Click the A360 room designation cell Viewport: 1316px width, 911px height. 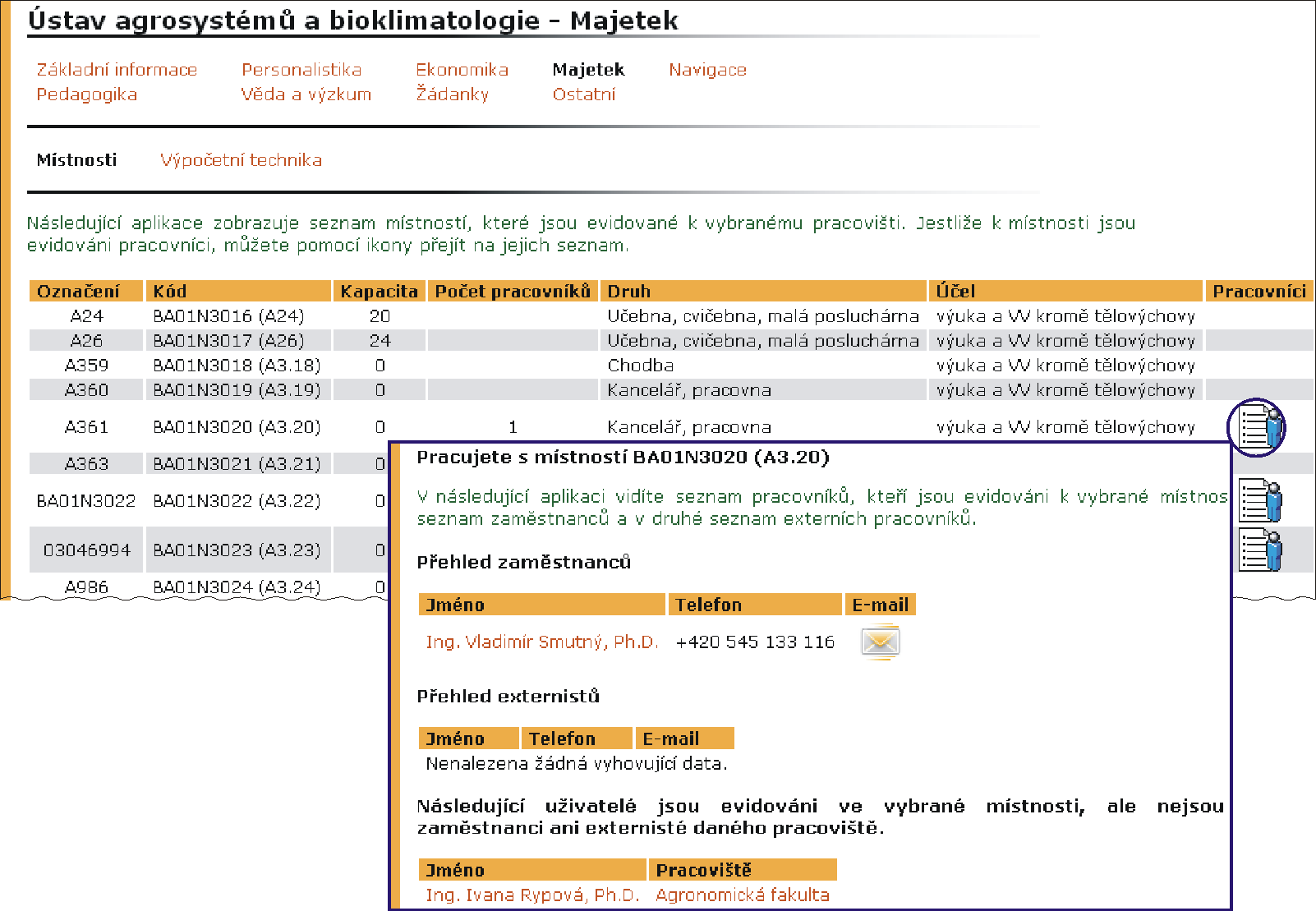[x=86, y=390]
